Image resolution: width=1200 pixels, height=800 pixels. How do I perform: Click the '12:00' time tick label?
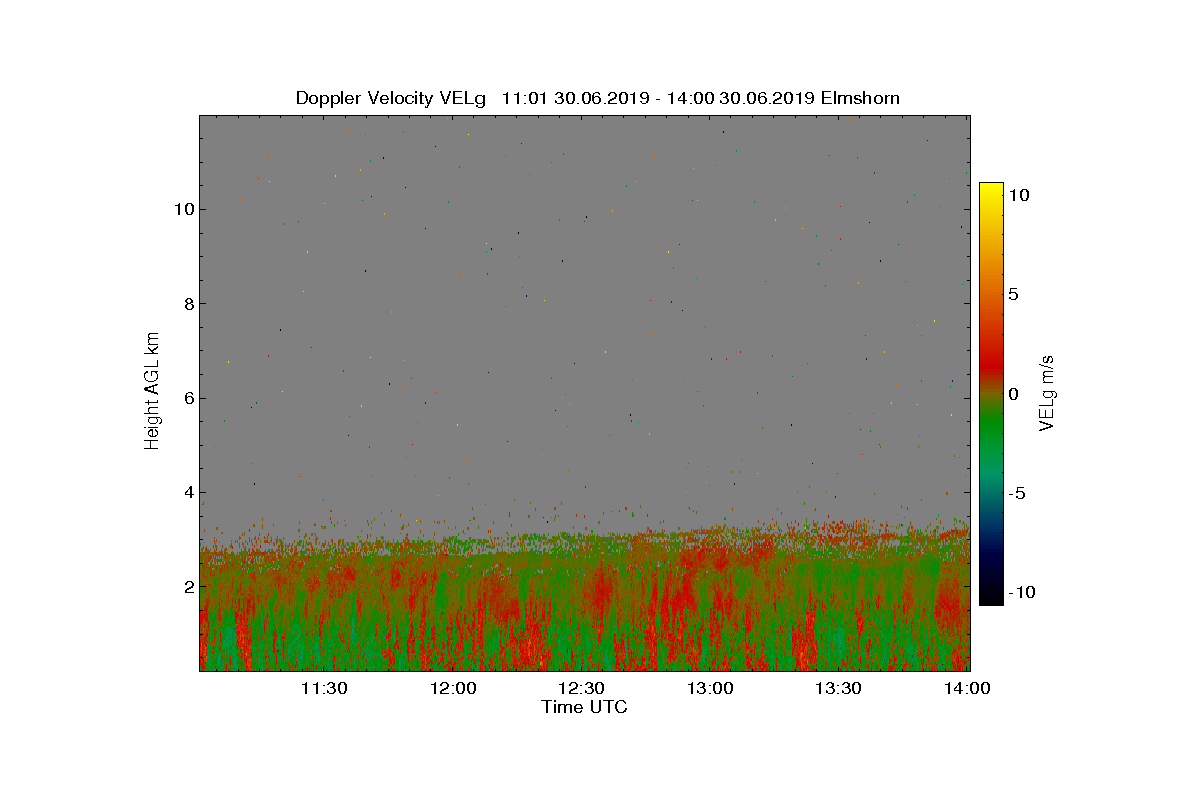pos(453,688)
